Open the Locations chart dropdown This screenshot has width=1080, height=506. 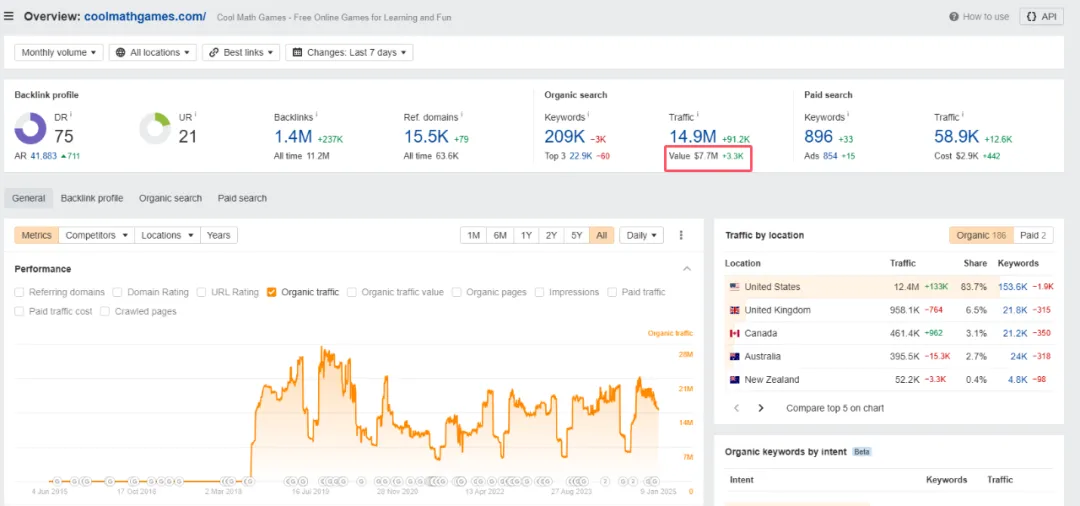click(167, 235)
